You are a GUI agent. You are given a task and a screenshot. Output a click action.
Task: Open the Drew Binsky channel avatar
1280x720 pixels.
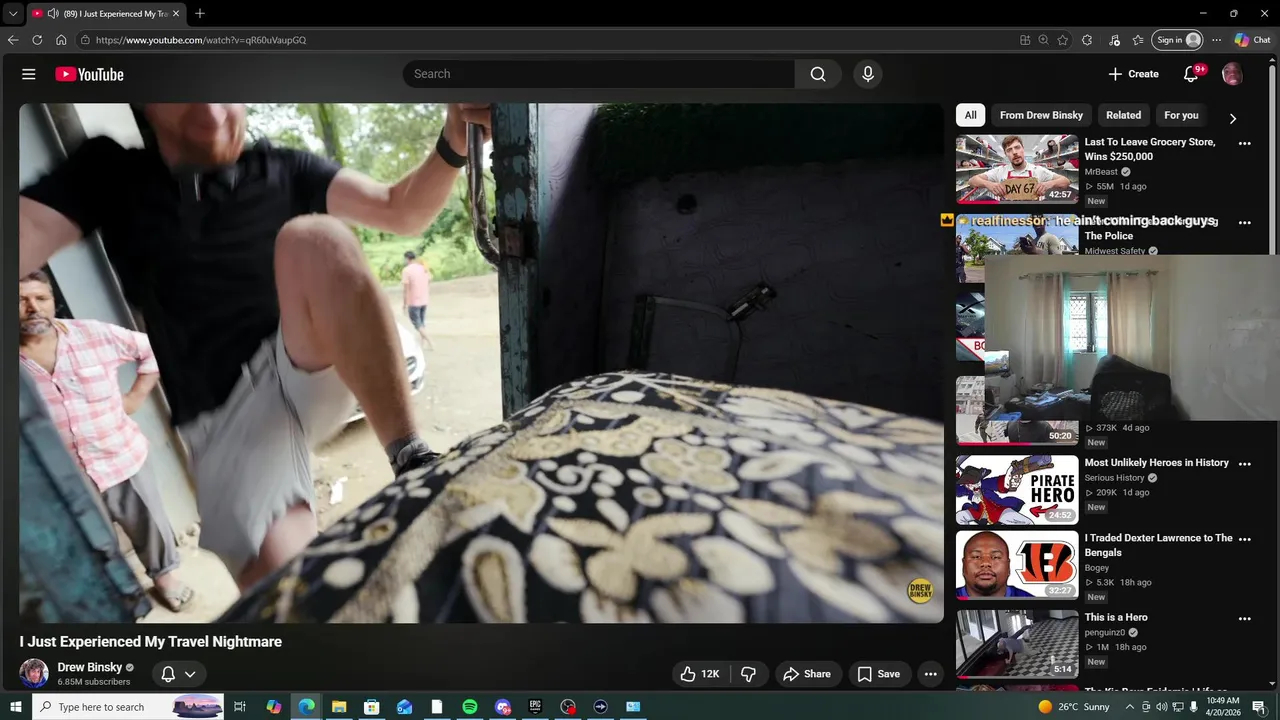pyautogui.click(x=34, y=673)
